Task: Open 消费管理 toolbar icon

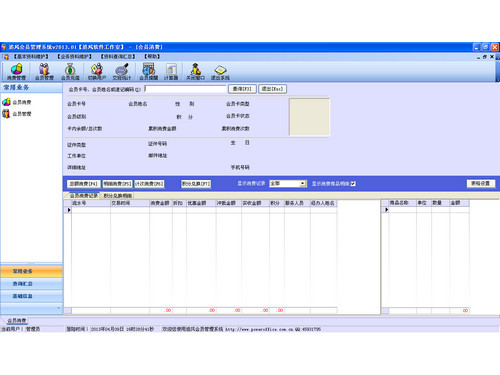Action: point(16,72)
